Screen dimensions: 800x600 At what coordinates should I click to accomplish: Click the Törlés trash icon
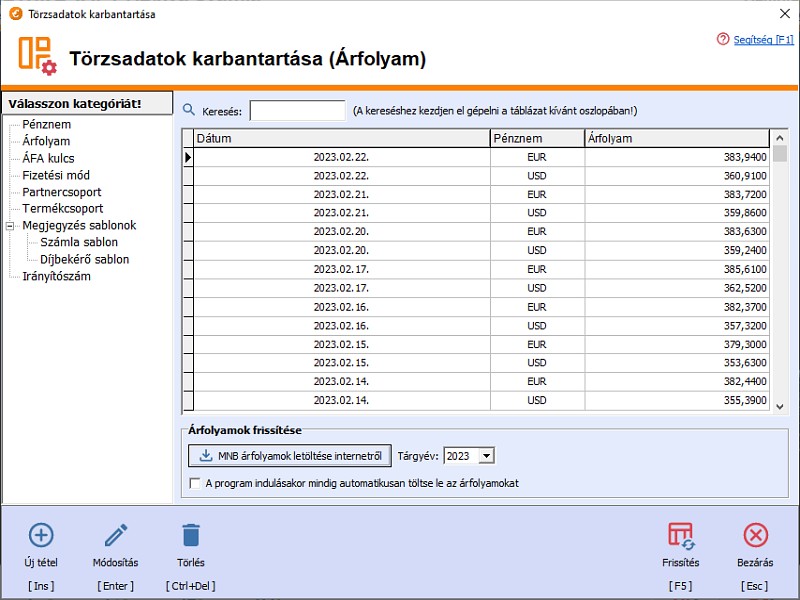pos(190,534)
